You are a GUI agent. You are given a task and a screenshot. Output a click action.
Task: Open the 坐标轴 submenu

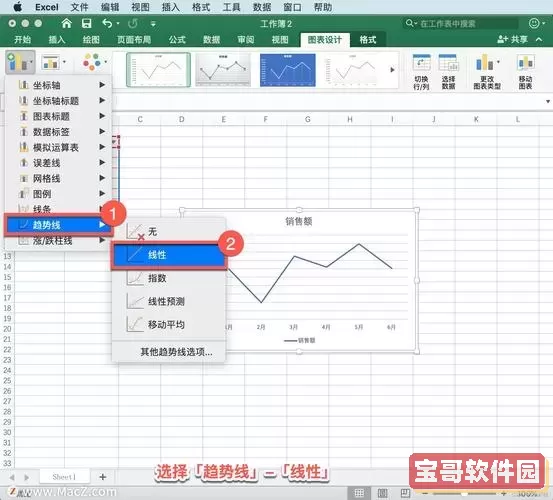(59, 85)
